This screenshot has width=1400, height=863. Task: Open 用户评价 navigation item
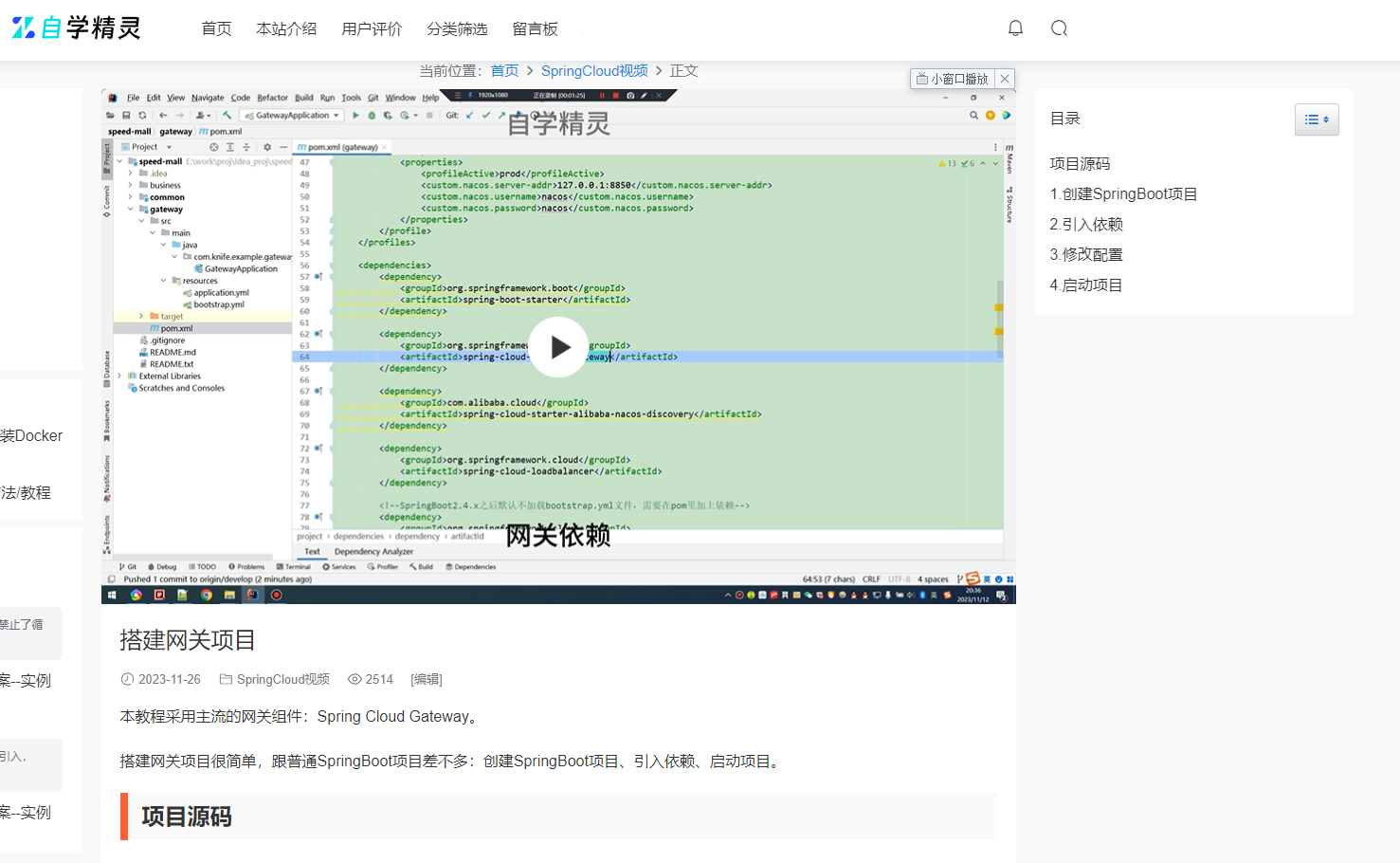click(372, 28)
